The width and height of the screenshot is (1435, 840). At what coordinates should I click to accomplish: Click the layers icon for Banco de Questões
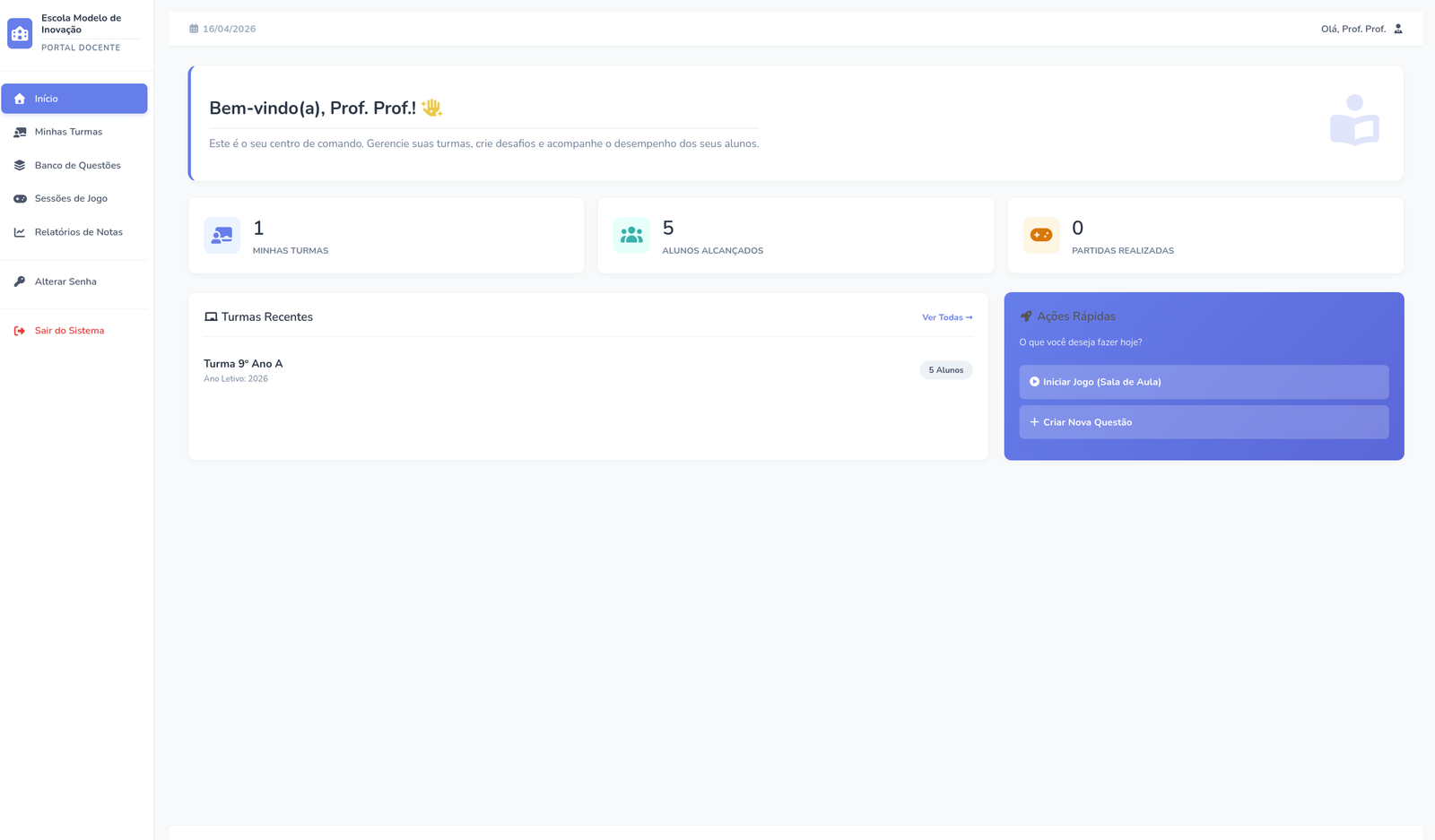coord(20,166)
